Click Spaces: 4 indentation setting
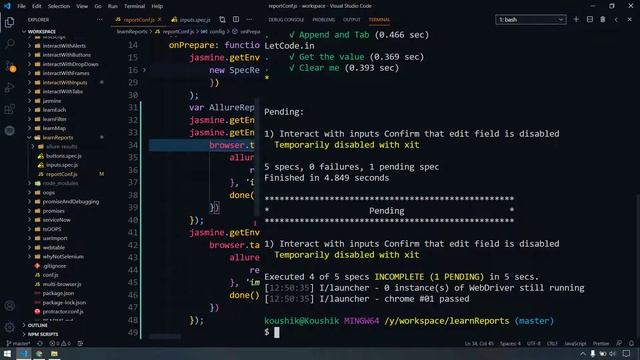Image resolution: width=640 pixels, height=360 pixels. coord(510,343)
